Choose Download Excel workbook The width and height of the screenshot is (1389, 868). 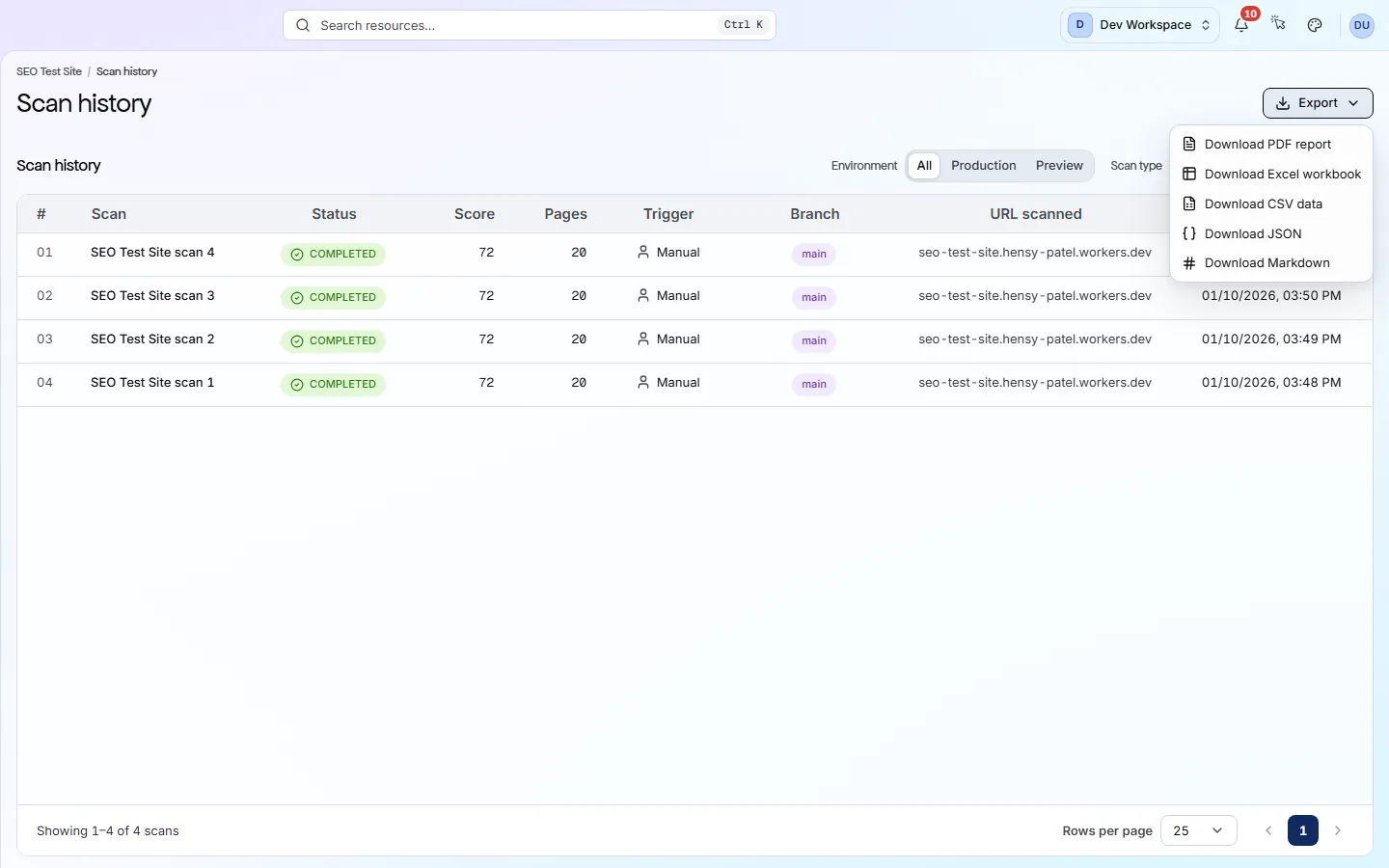(1271, 174)
